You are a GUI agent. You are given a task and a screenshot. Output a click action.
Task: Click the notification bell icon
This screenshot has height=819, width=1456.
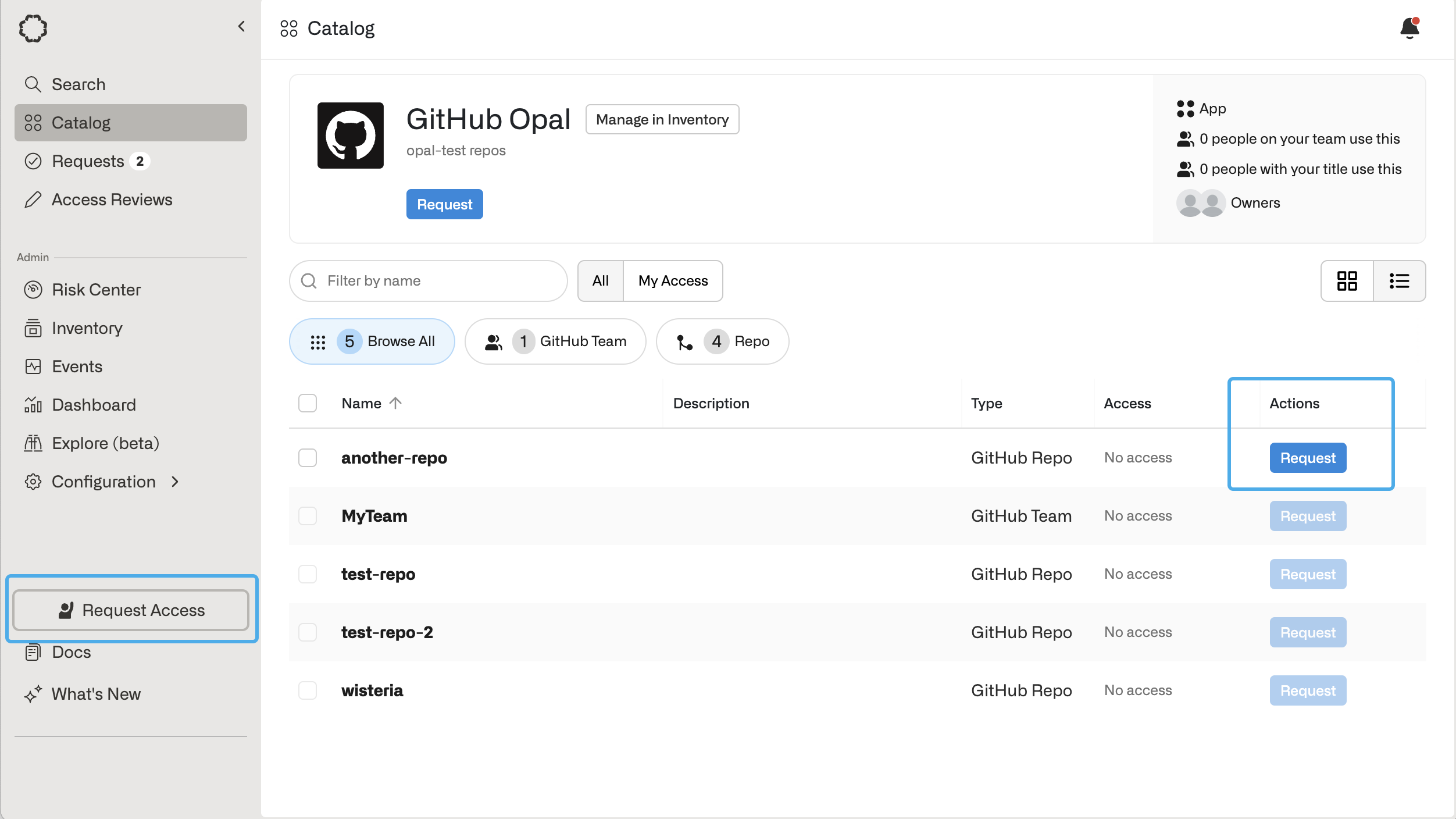tap(1409, 28)
